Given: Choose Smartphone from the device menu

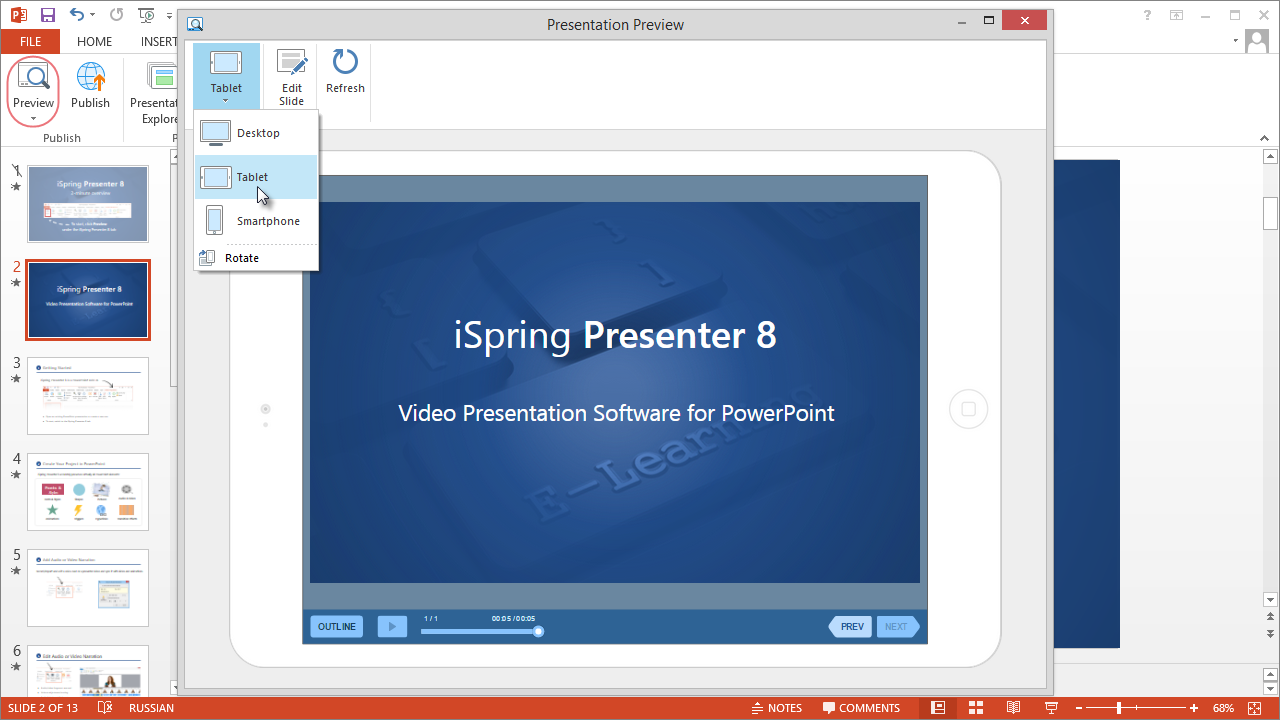Looking at the screenshot, I should [257, 221].
